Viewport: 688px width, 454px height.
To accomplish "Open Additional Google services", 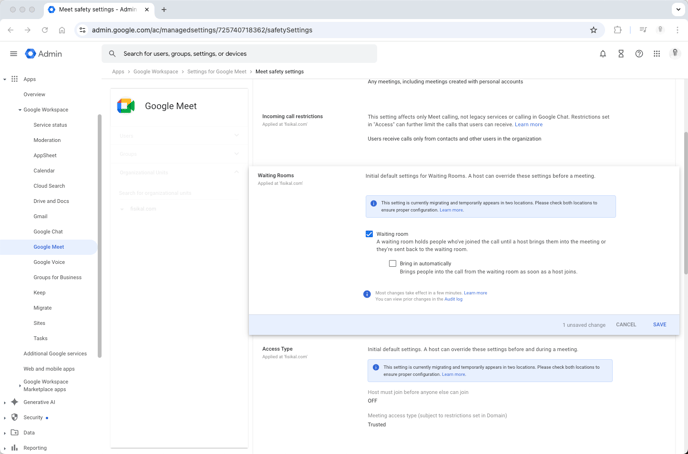I will click(55, 354).
